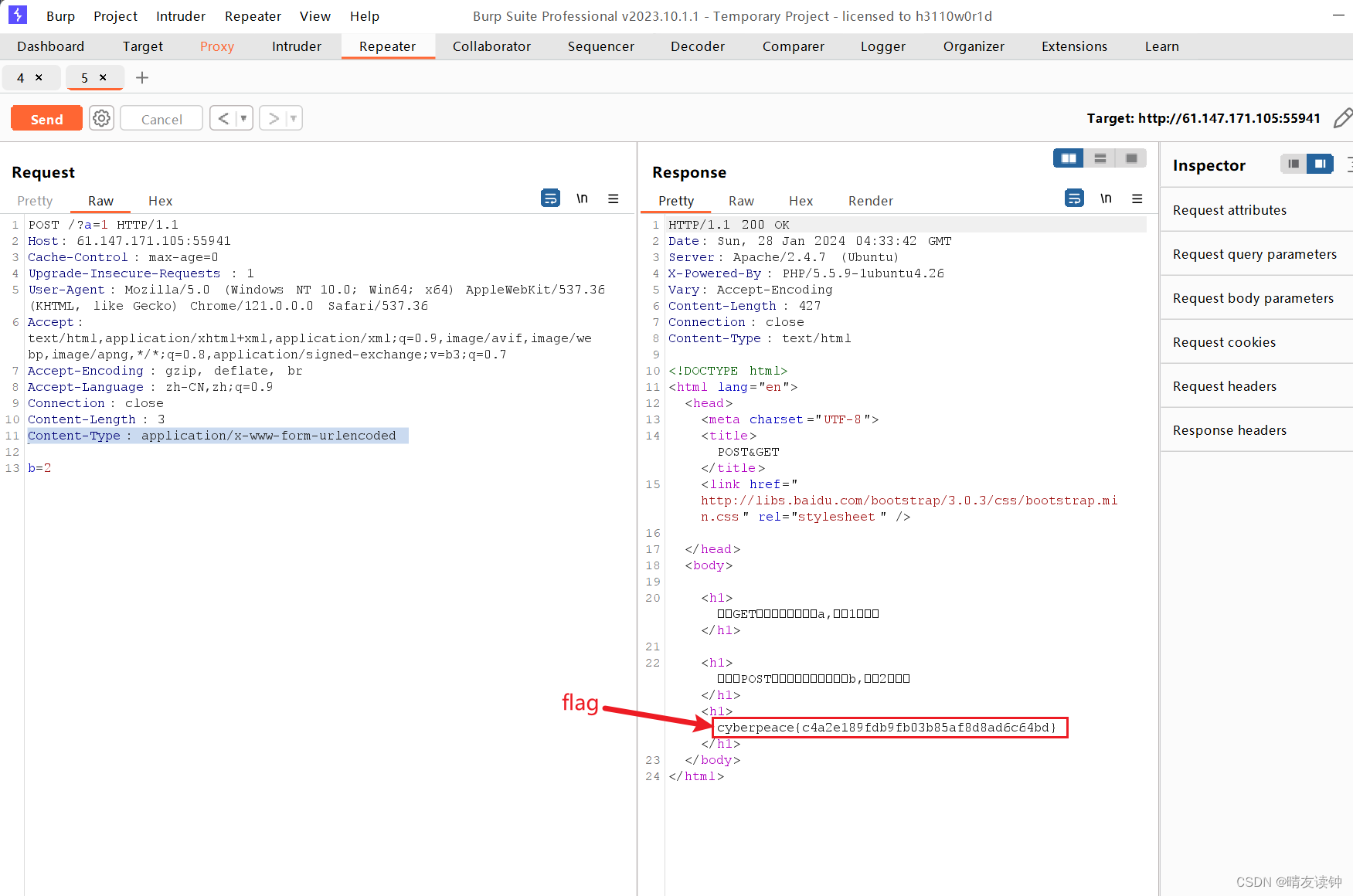Open previous history dropdown arrow
This screenshot has width=1353, height=896.
click(x=244, y=118)
